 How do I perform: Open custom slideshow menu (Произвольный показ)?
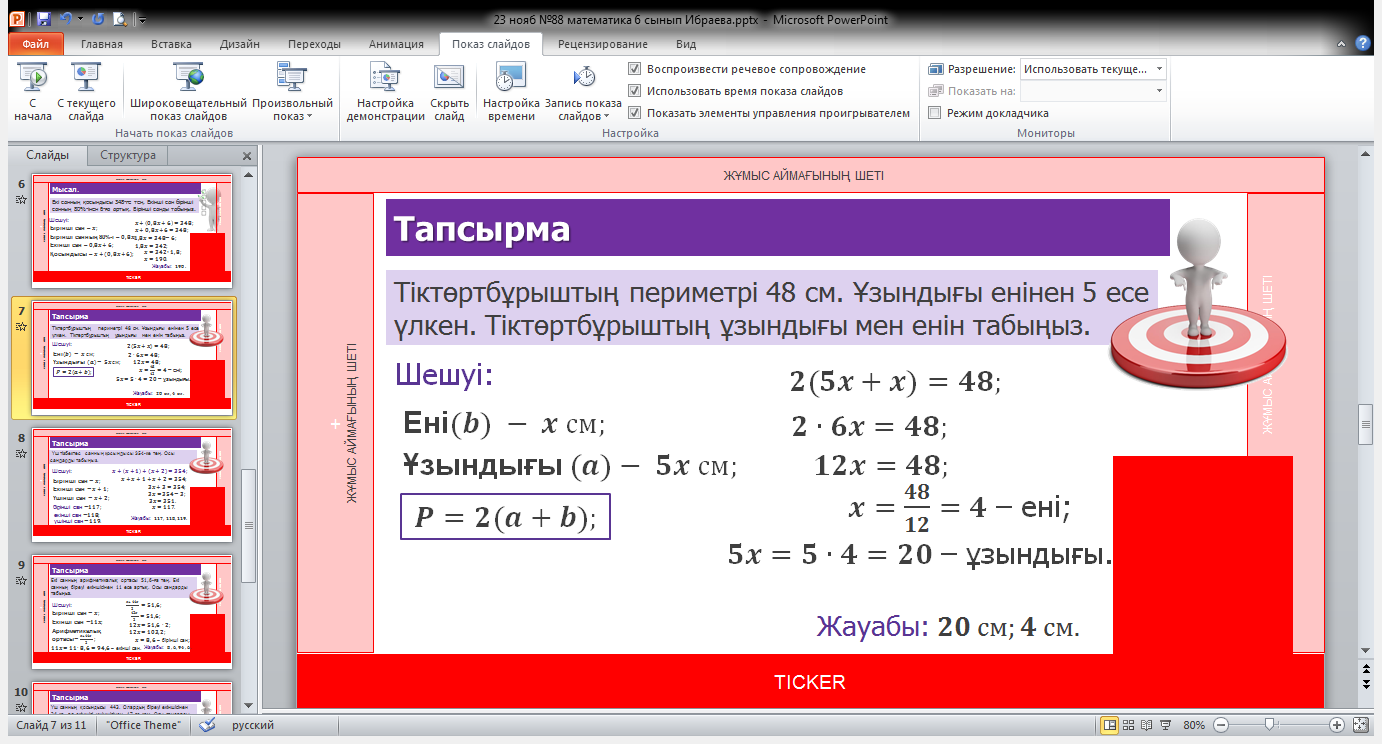pos(292,91)
